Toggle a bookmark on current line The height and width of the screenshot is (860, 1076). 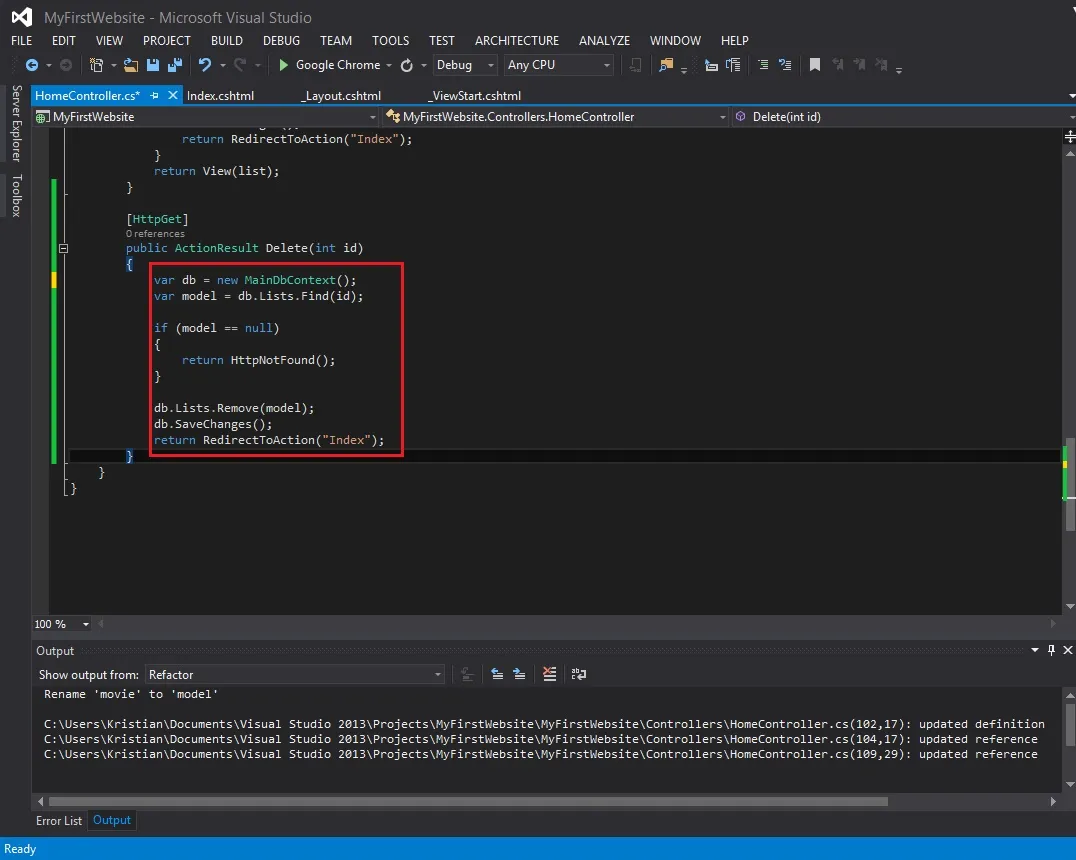pos(815,65)
